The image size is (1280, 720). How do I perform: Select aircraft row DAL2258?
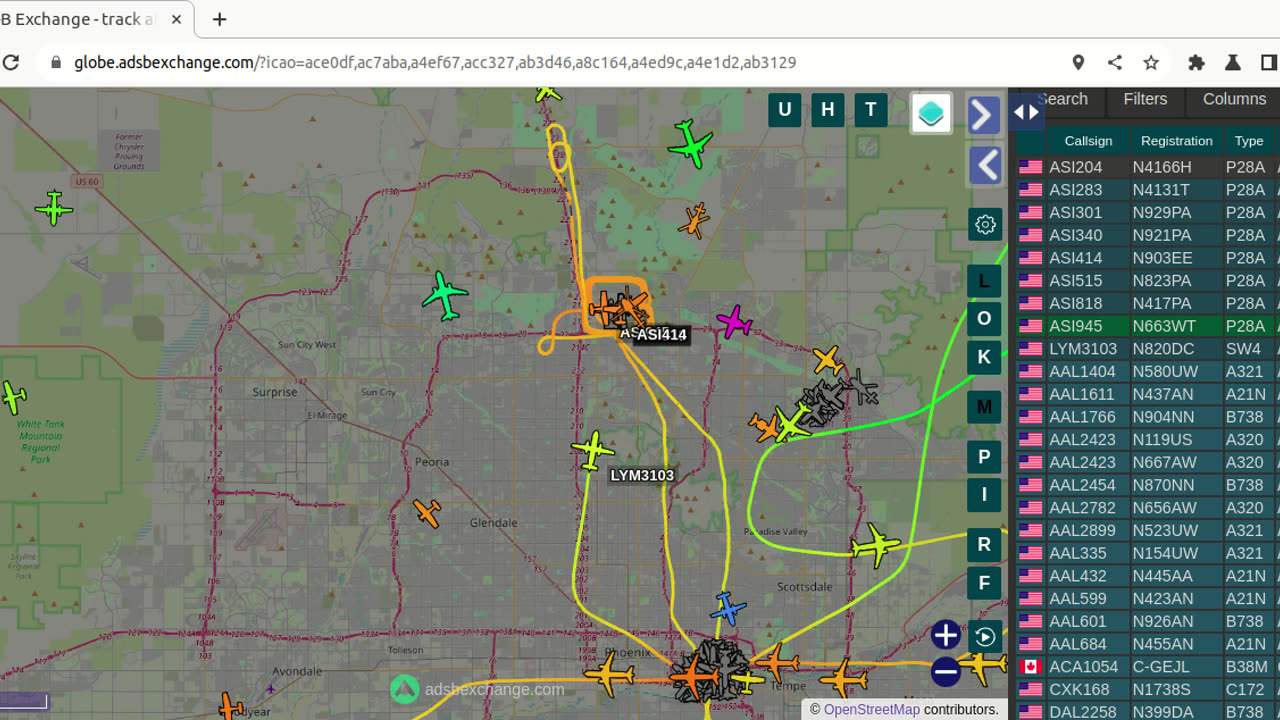tap(1148, 712)
